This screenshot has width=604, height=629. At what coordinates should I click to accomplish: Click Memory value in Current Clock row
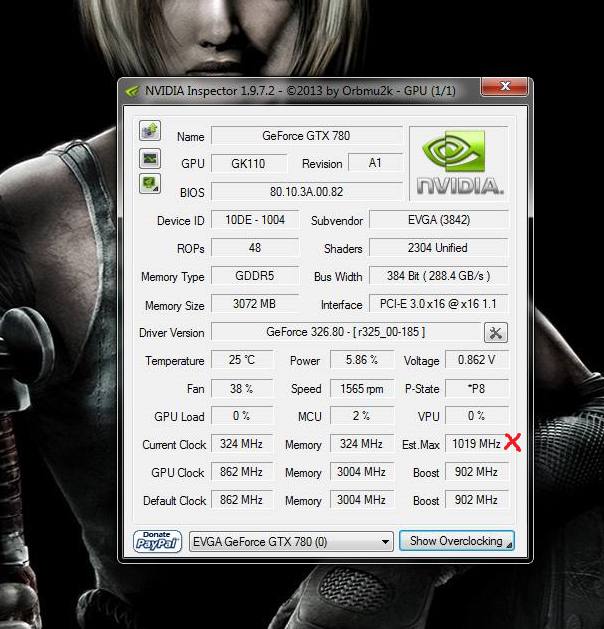(362, 444)
